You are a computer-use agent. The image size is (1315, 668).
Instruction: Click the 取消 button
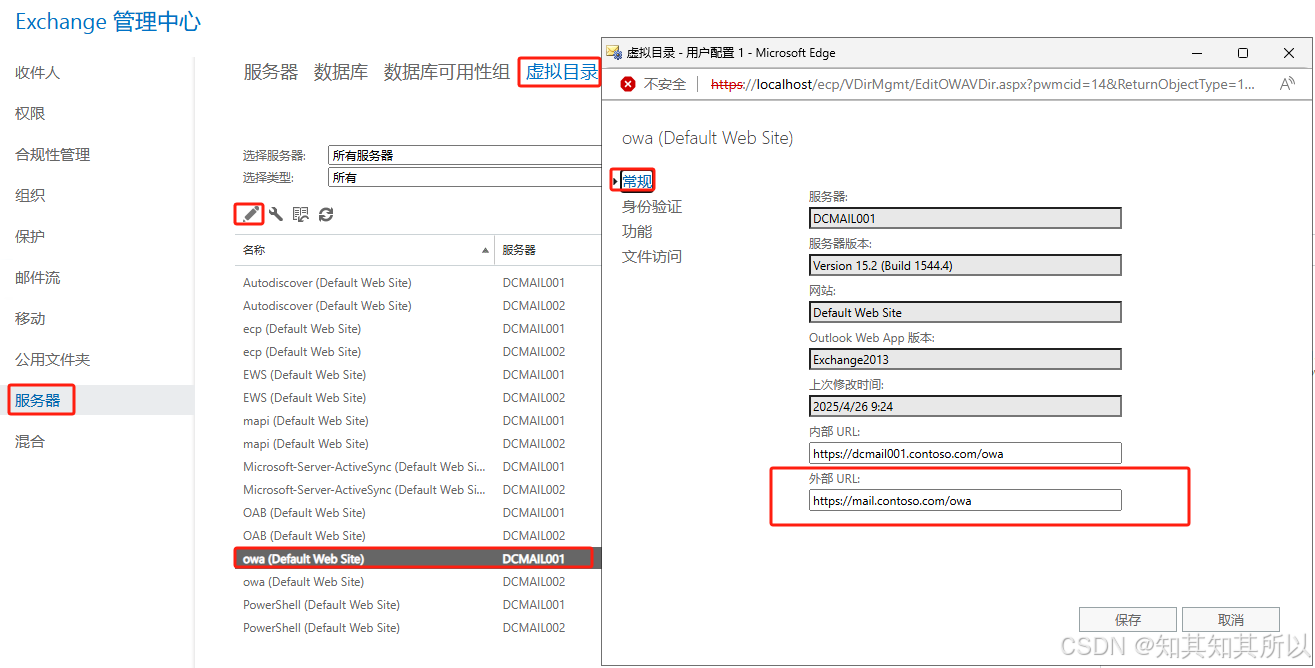click(x=1231, y=620)
